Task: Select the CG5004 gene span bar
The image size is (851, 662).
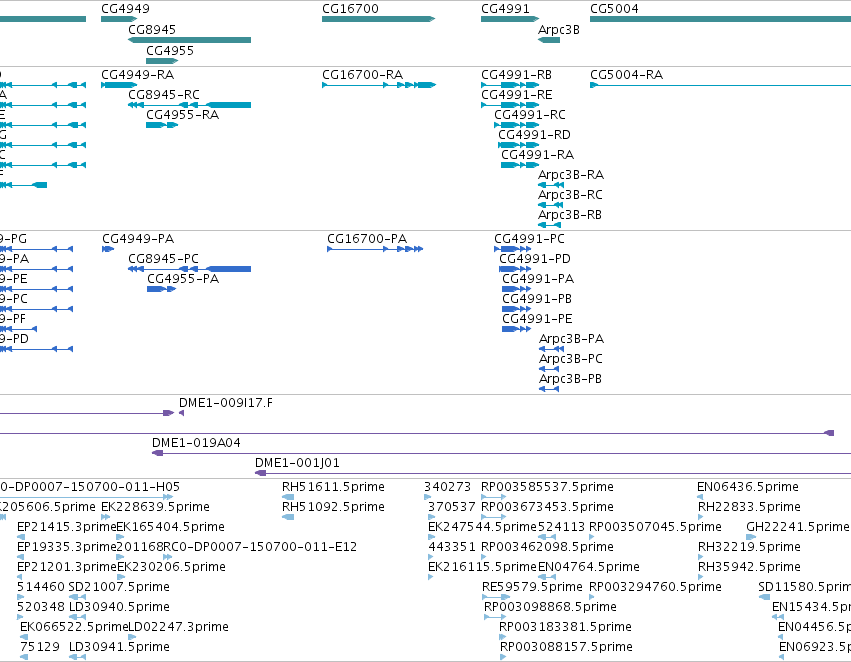Action: tap(720, 19)
